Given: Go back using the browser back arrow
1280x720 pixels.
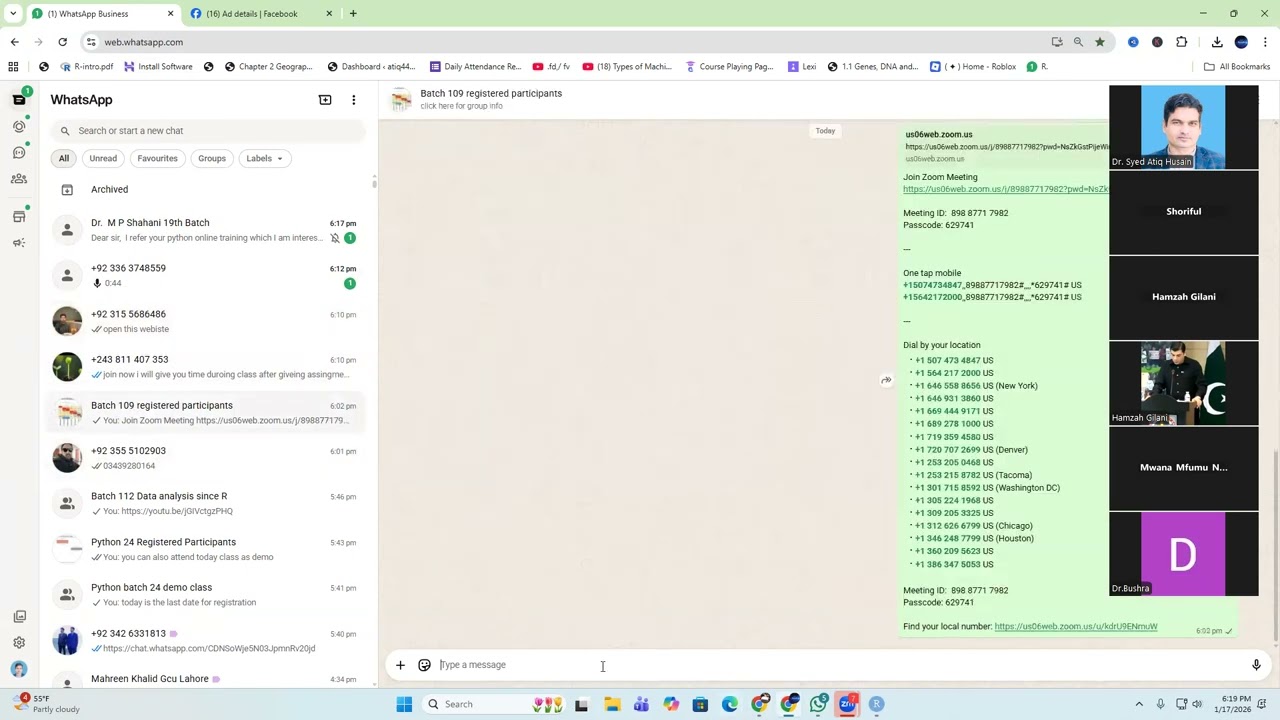Looking at the screenshot, I should click(x=14, y=42).
